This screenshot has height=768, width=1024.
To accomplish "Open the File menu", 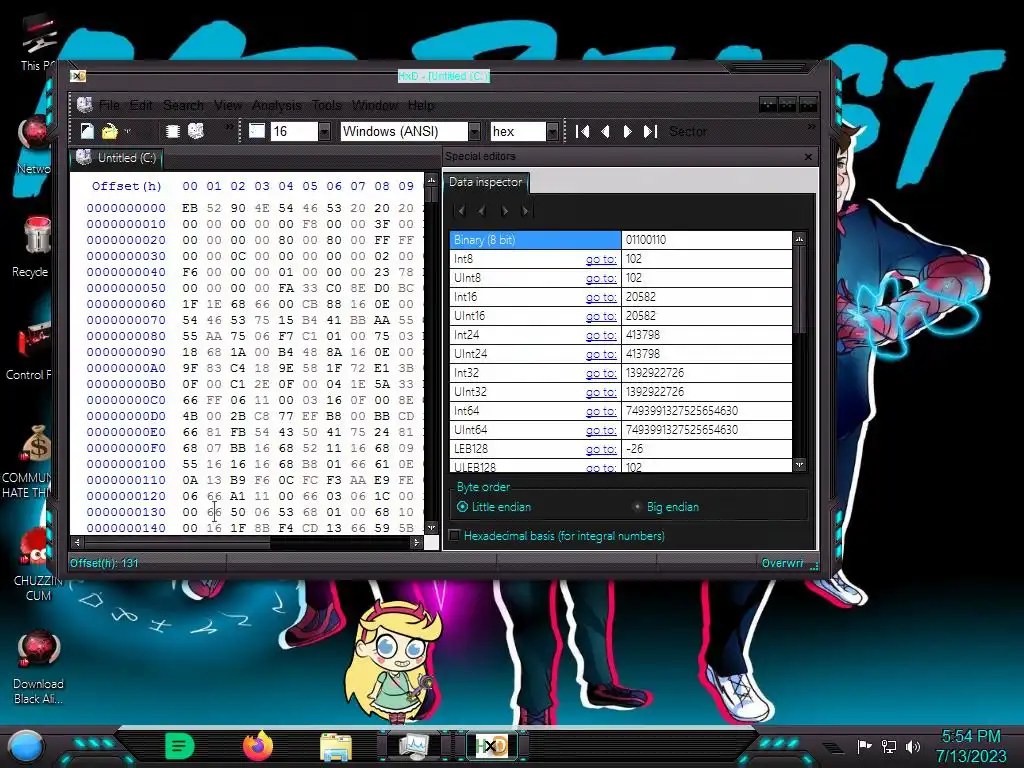I will point(110,105).
